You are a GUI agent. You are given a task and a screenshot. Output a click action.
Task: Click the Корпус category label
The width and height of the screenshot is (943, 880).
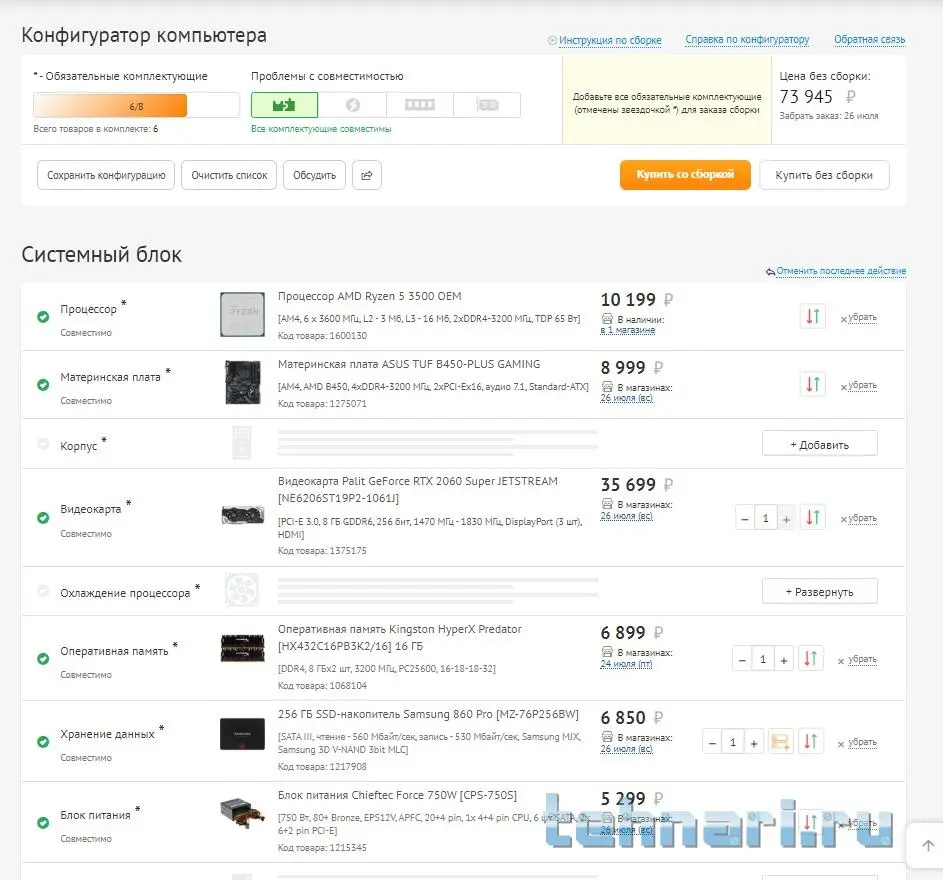78,446
